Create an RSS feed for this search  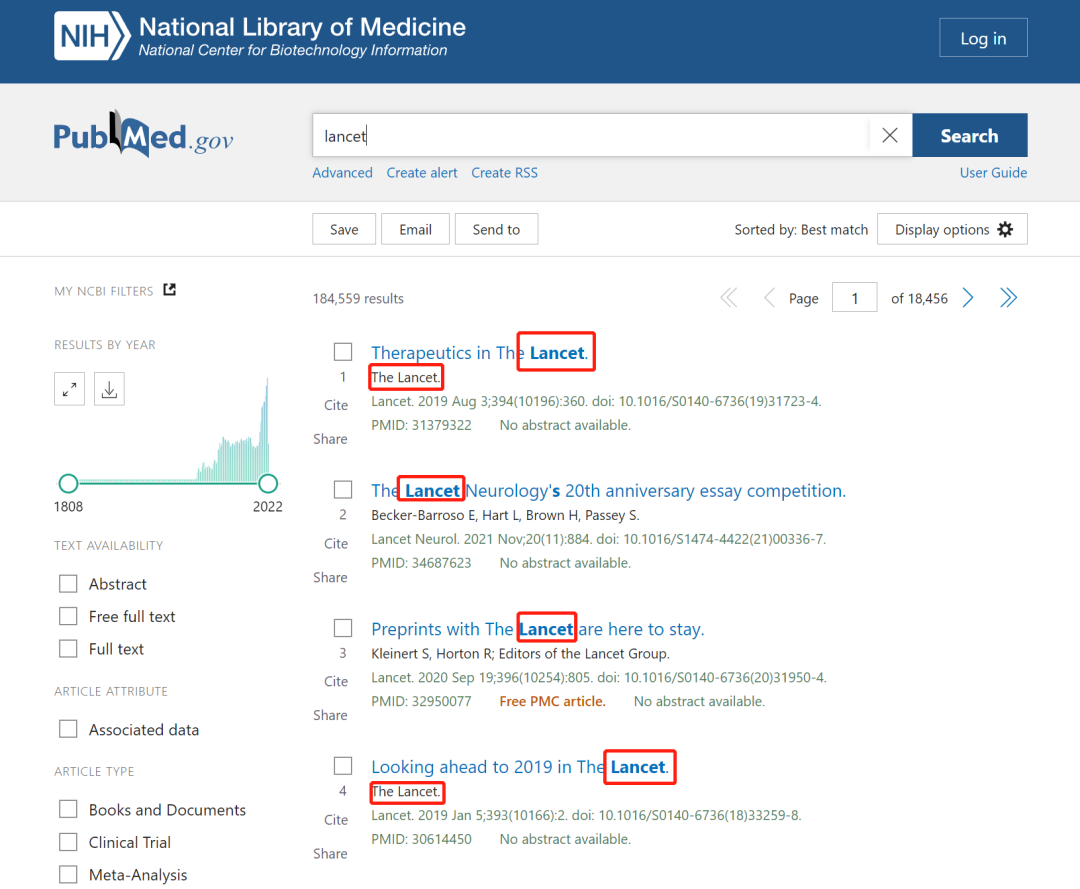(x=504, y=172)
